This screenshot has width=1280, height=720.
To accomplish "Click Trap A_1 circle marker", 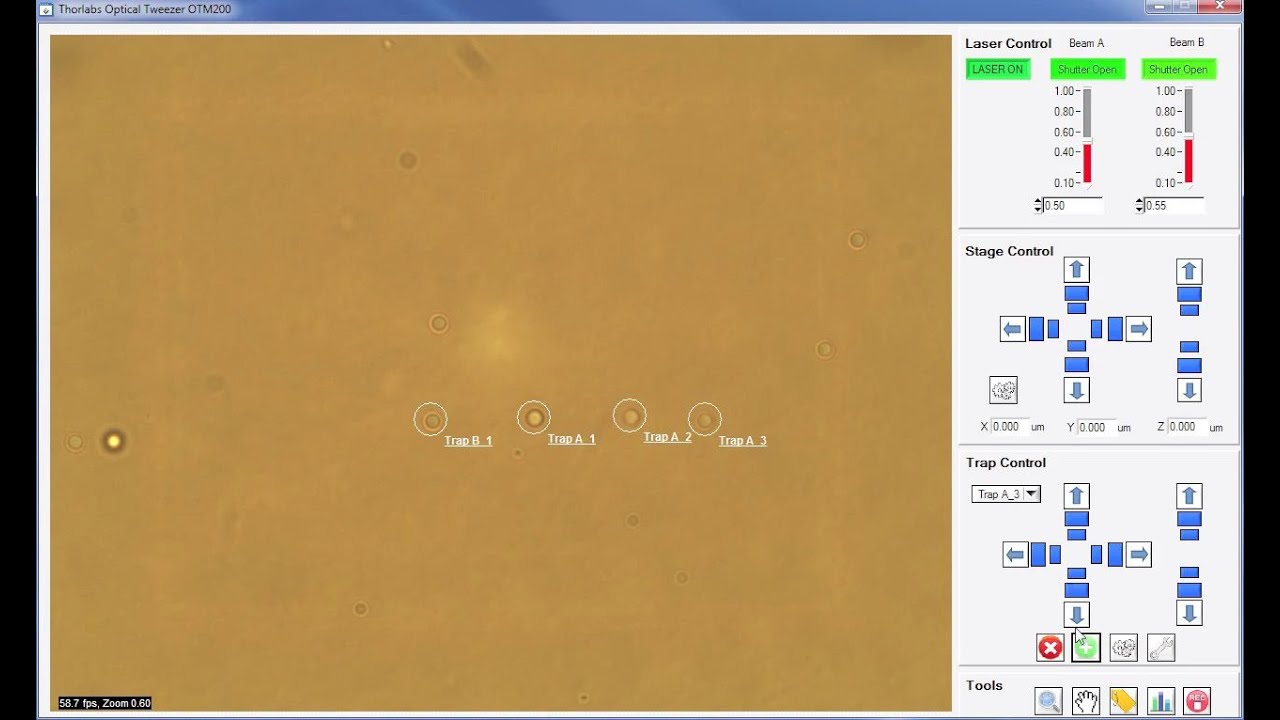I will pyautogui.click(x=534, y=417).
